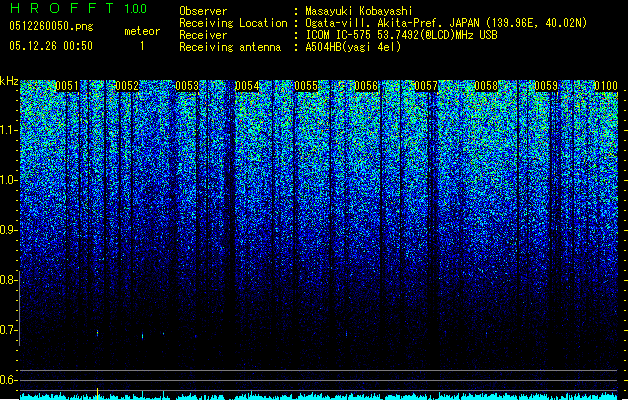The image size is (629, 400).
Task: Click the Receiver label
Action: [x=203, y=35]
